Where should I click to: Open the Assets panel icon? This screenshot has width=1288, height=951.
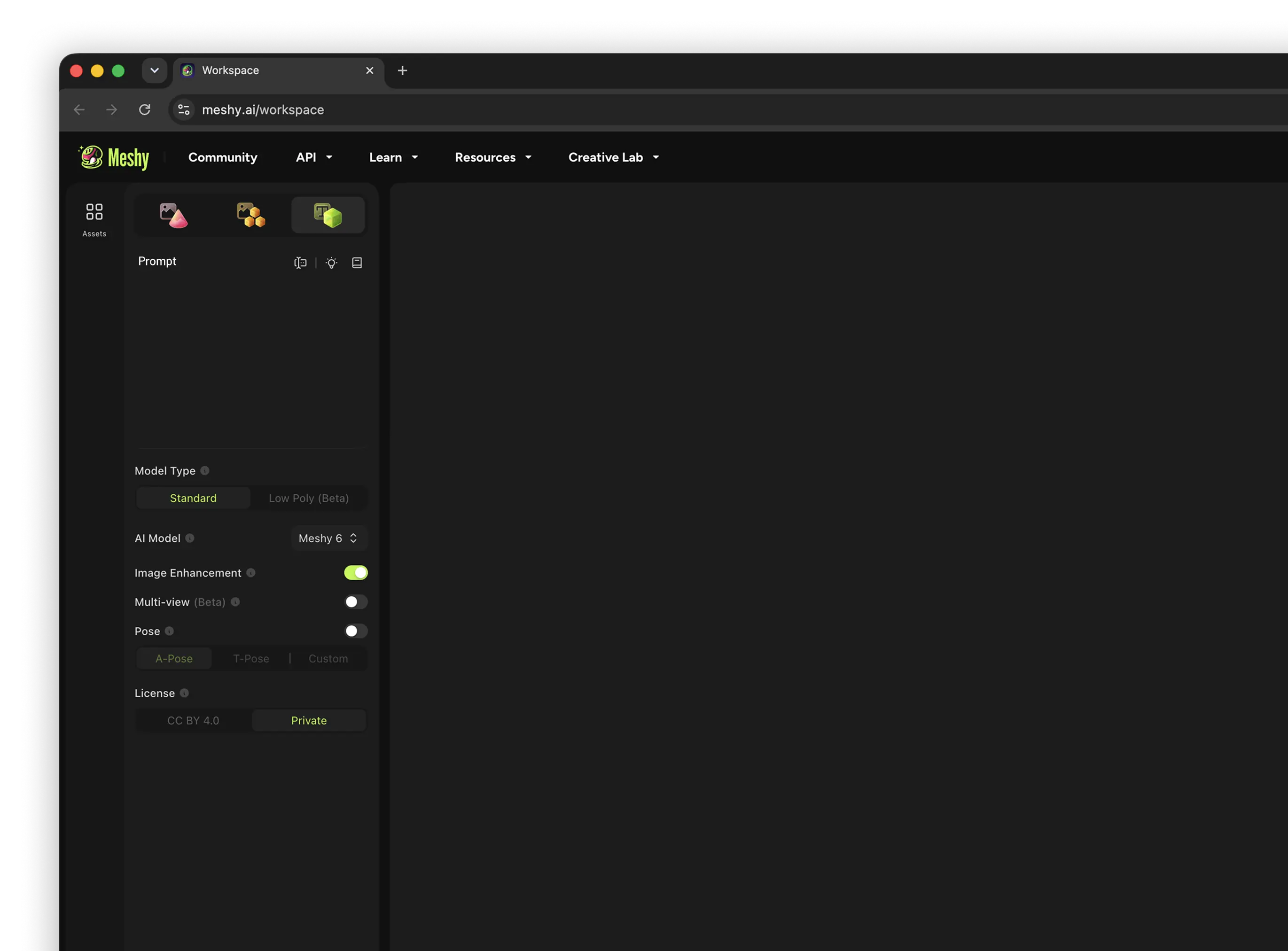point(94,219)
